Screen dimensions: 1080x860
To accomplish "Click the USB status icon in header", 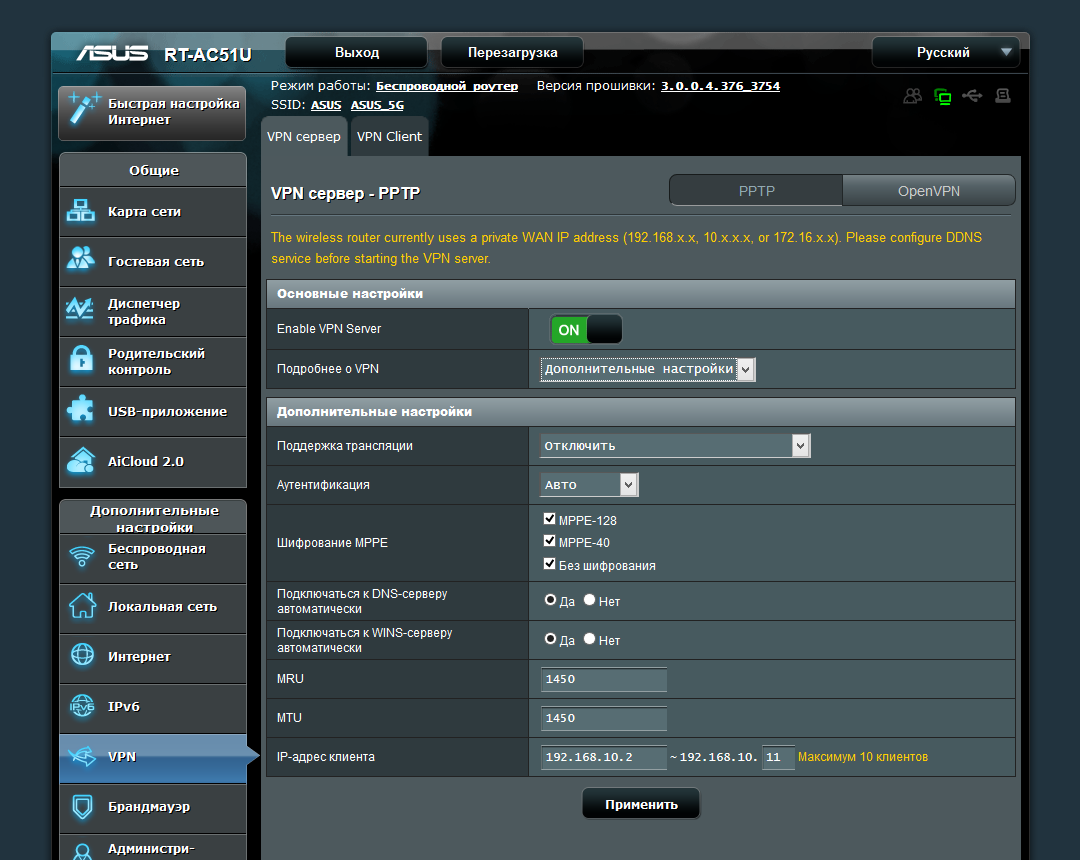I will [972, 96].
